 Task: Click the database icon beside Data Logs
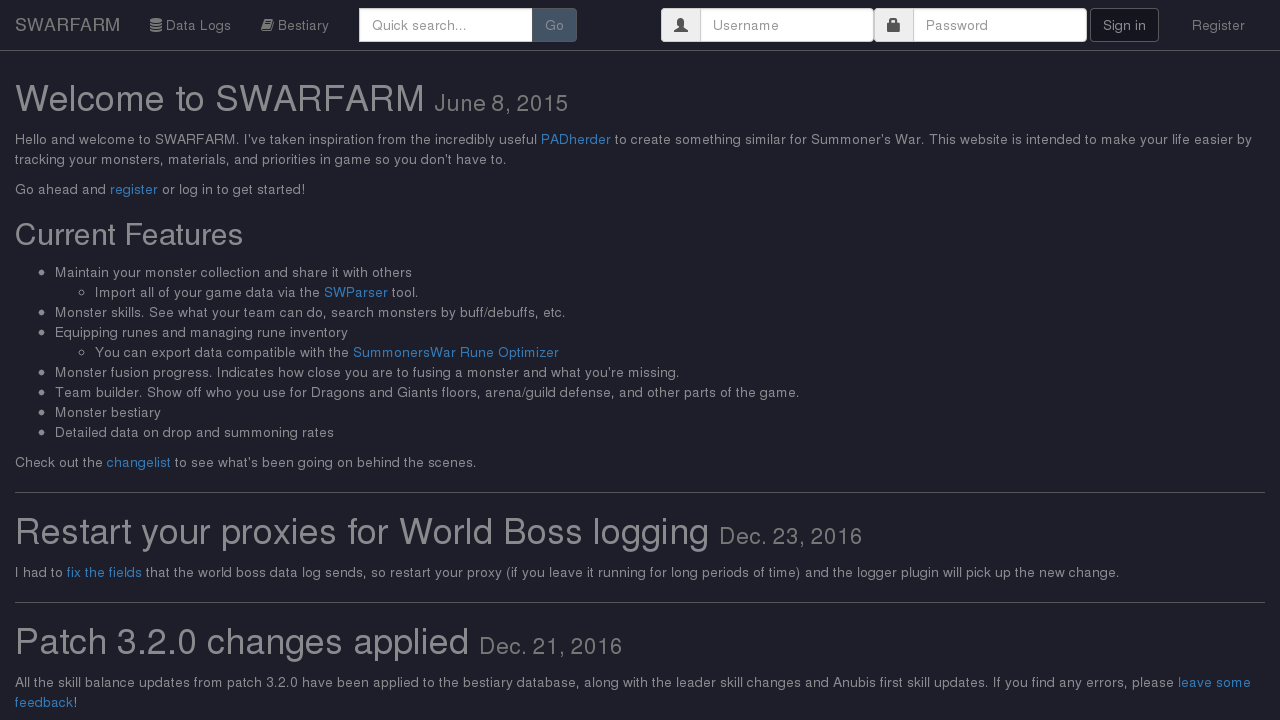pos(156,25)
